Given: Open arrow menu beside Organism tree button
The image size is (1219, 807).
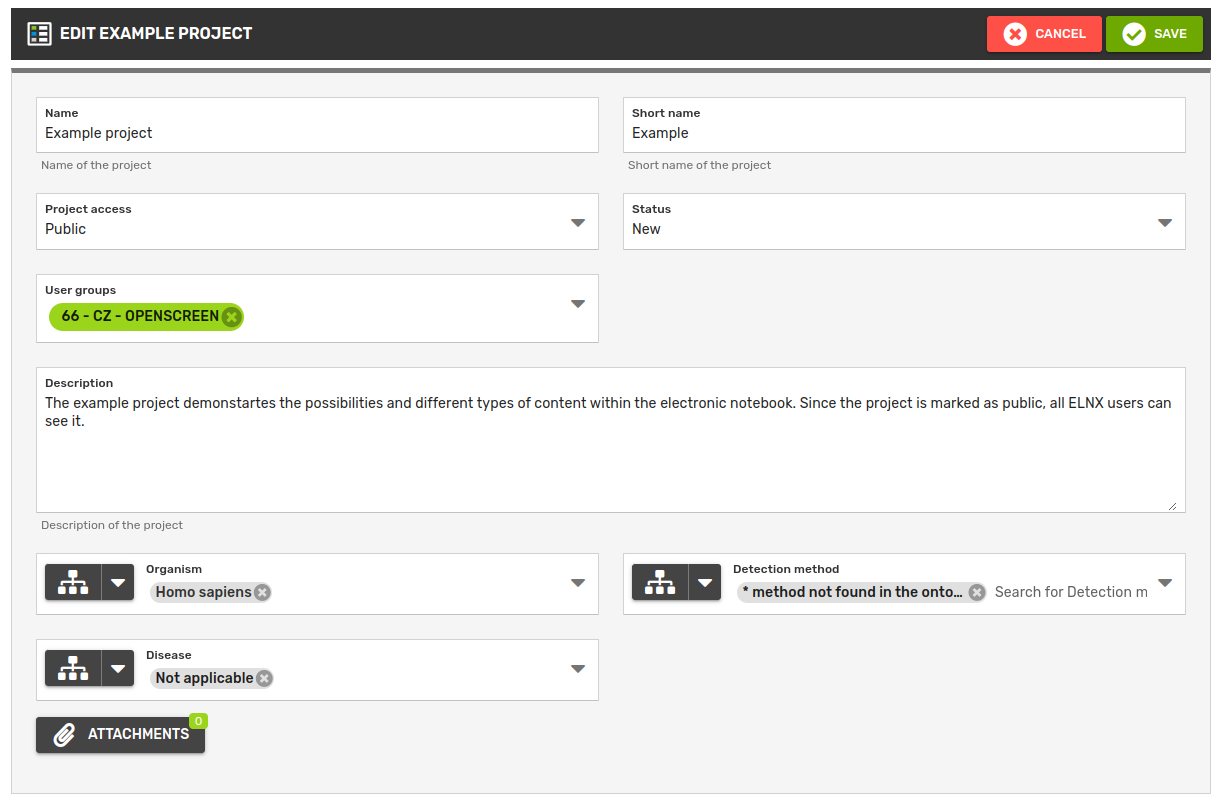Looking at the screenshot, I should coord(118,583).
